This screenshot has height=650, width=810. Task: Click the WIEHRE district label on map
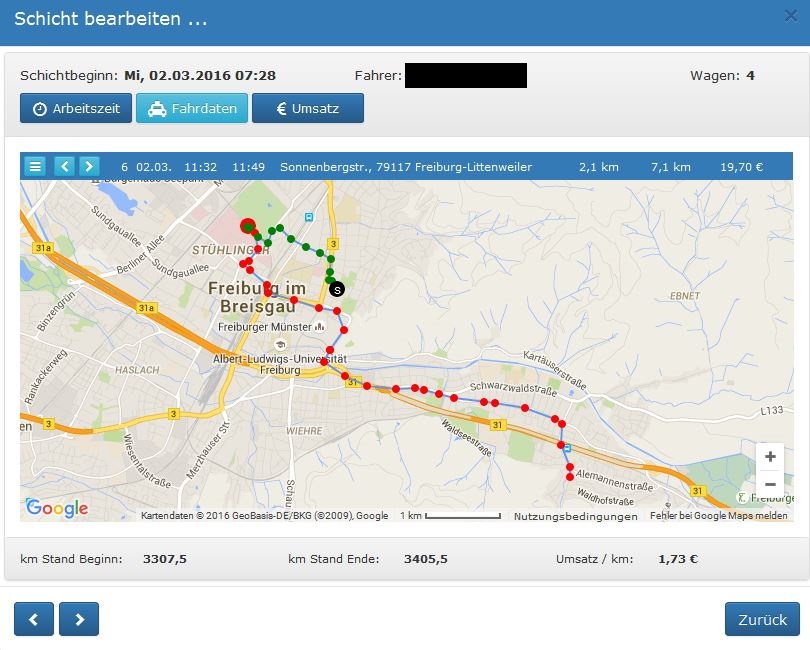click(304, 431)
